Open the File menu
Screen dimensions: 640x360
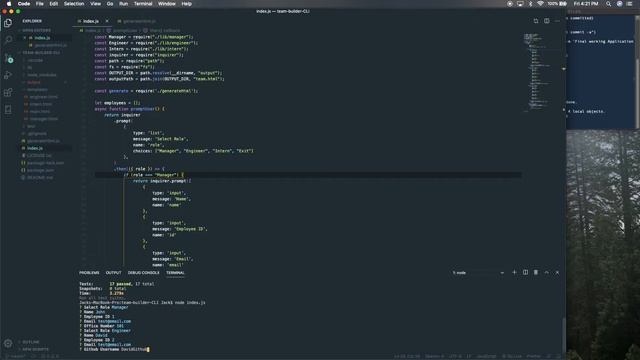point(40,4)
